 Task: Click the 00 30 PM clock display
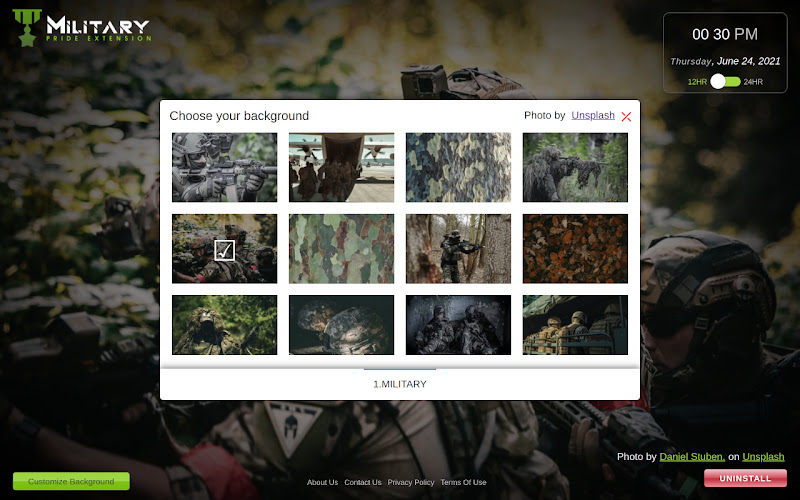(x=724, y=34)
